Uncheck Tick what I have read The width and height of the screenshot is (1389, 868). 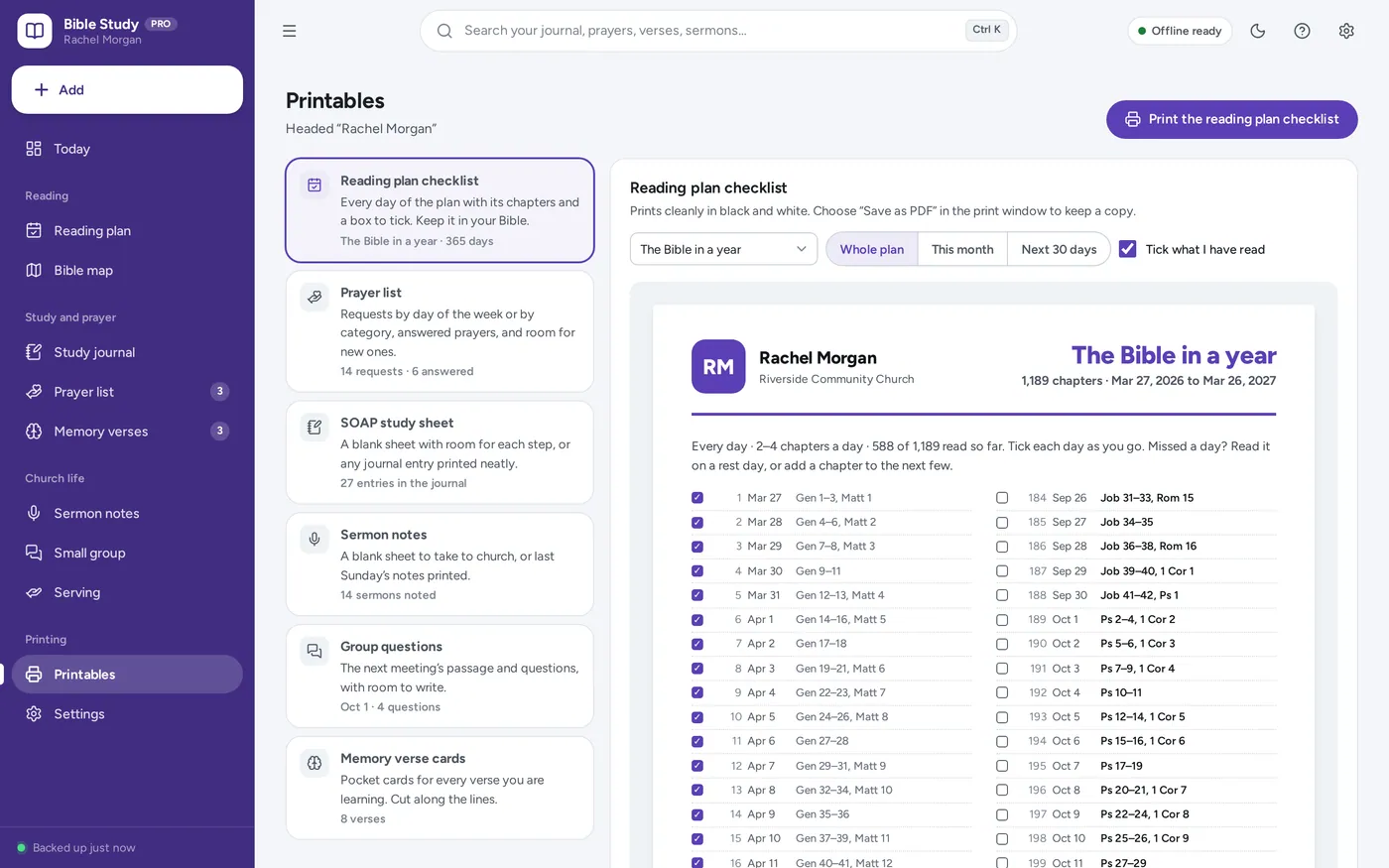pyautogui.click(x=1127, y=249)
